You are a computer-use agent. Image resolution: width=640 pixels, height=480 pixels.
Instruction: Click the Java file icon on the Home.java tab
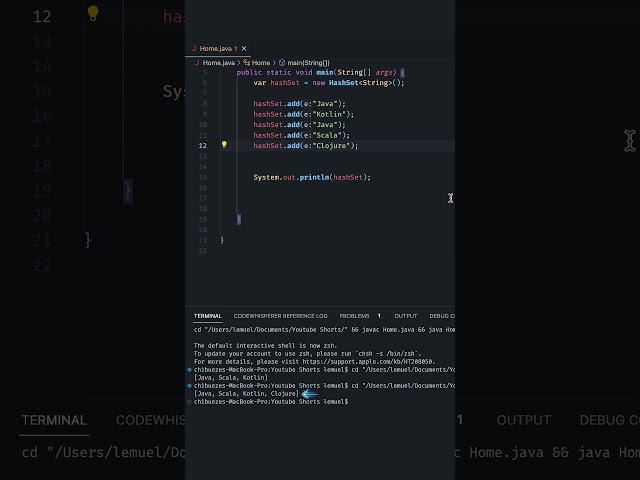click(195, 48)
